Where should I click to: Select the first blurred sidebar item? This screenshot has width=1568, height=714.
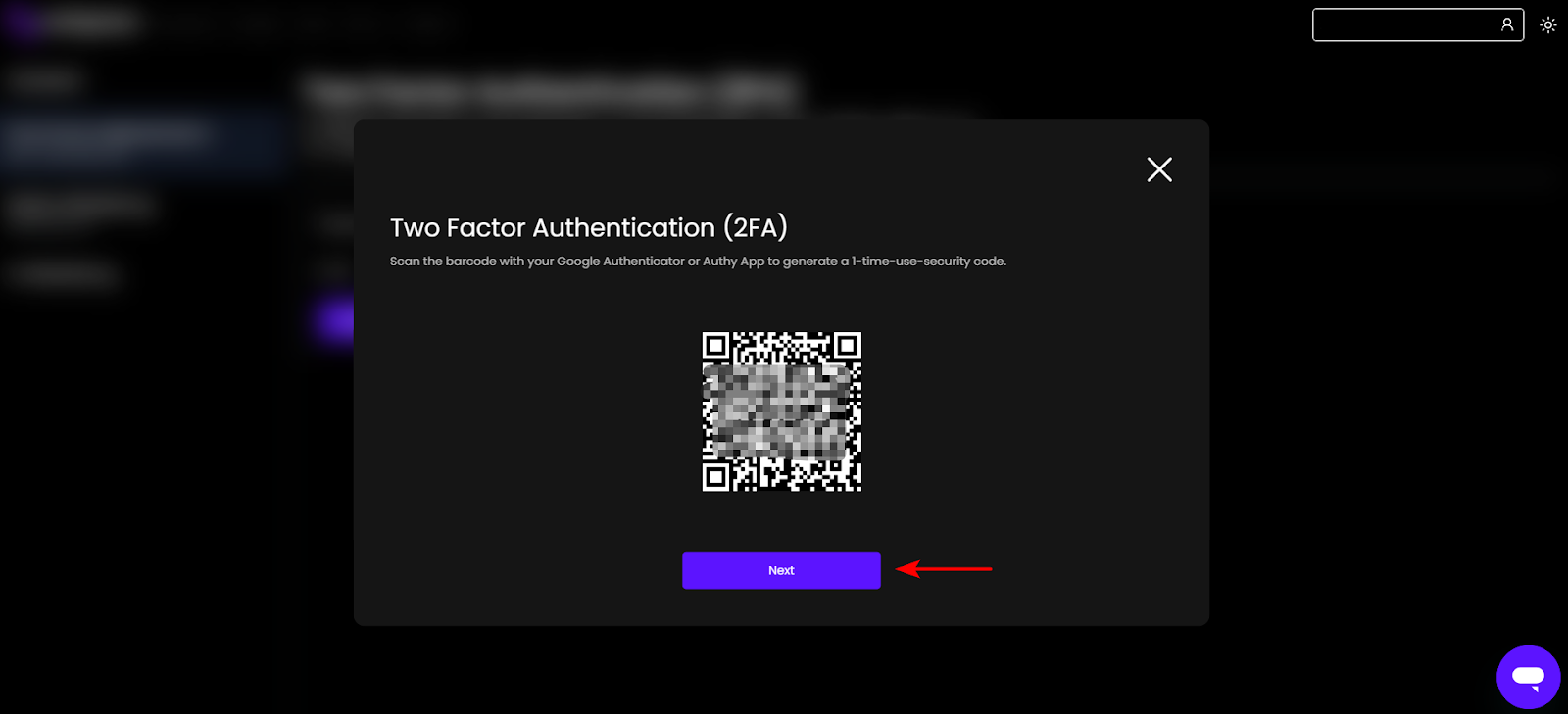[44, 79]
